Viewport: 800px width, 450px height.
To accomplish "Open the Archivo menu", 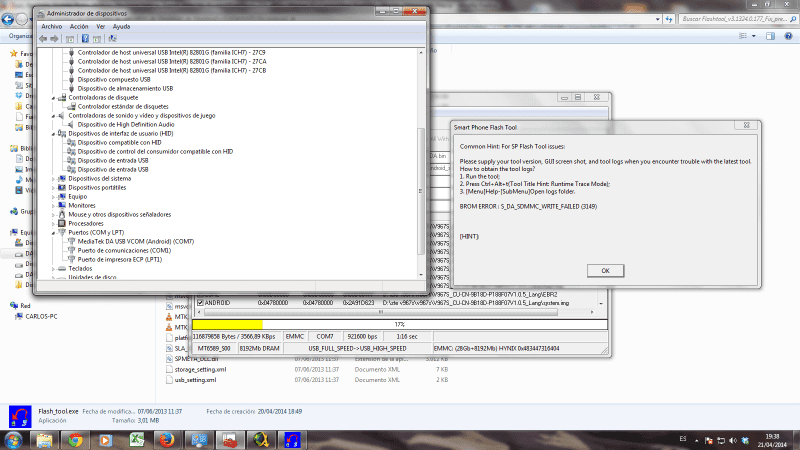I will [52, 27].
